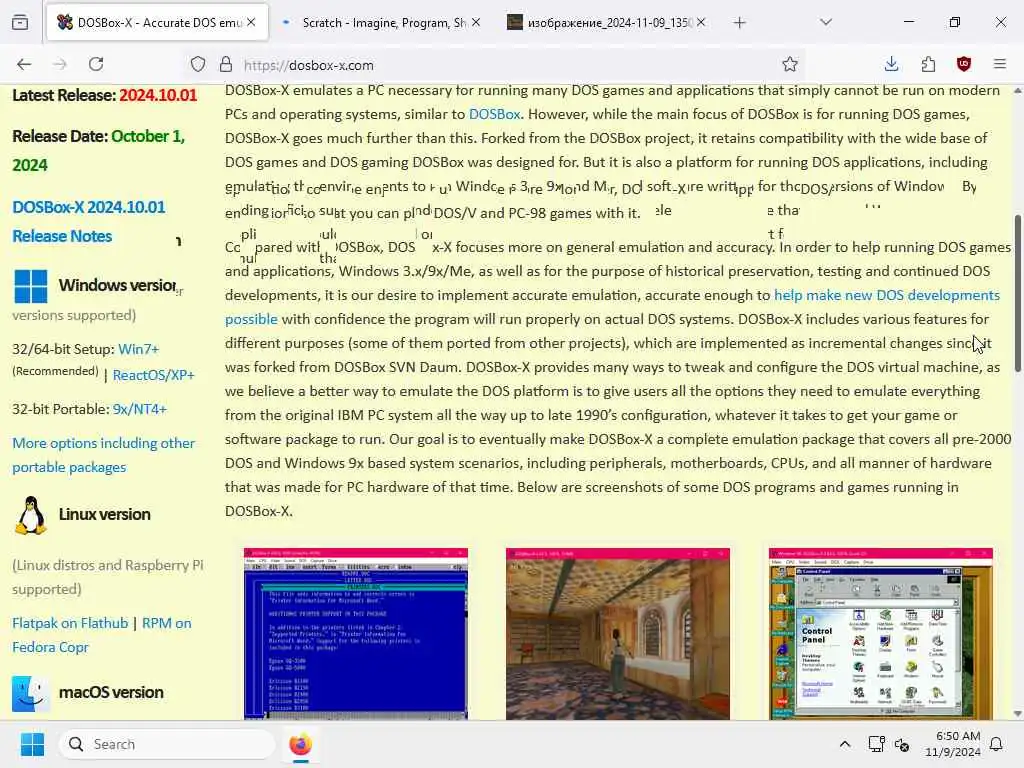Open the notifications bell icon
This screenshot has width=1024, height=768.
pos(997,744)
